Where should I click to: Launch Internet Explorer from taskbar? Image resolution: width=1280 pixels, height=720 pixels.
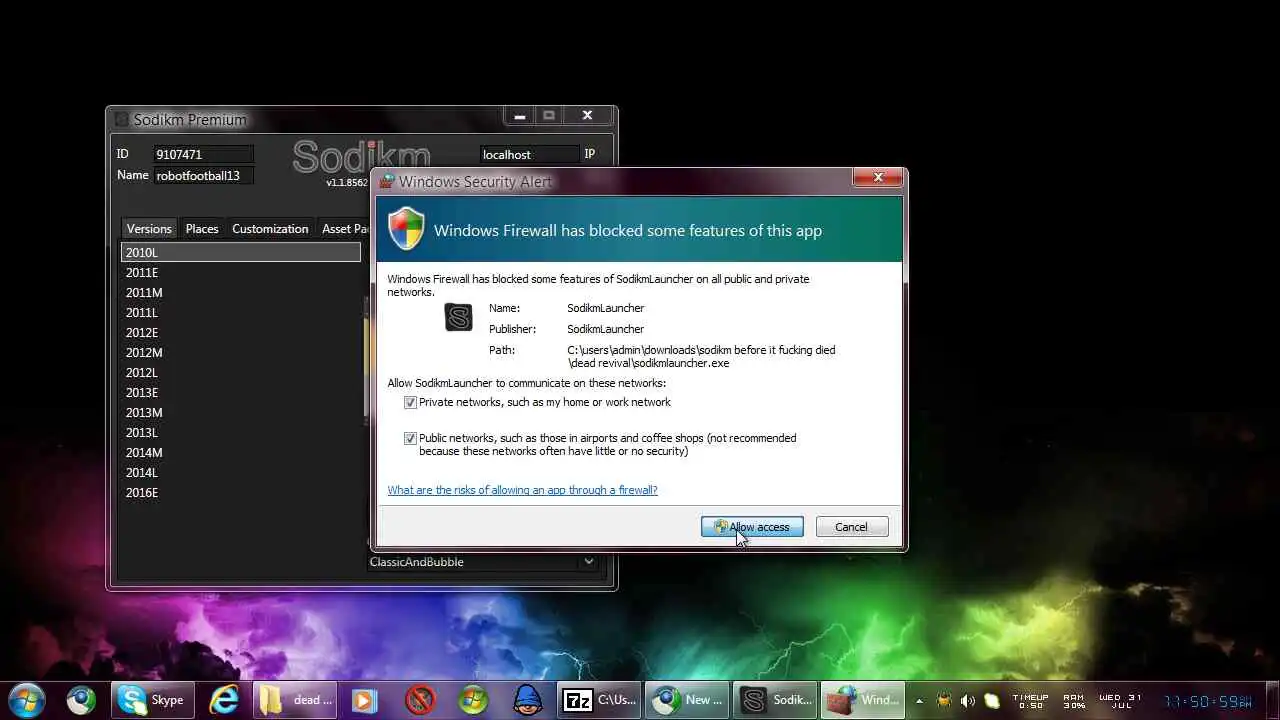[x=224, y=699]
